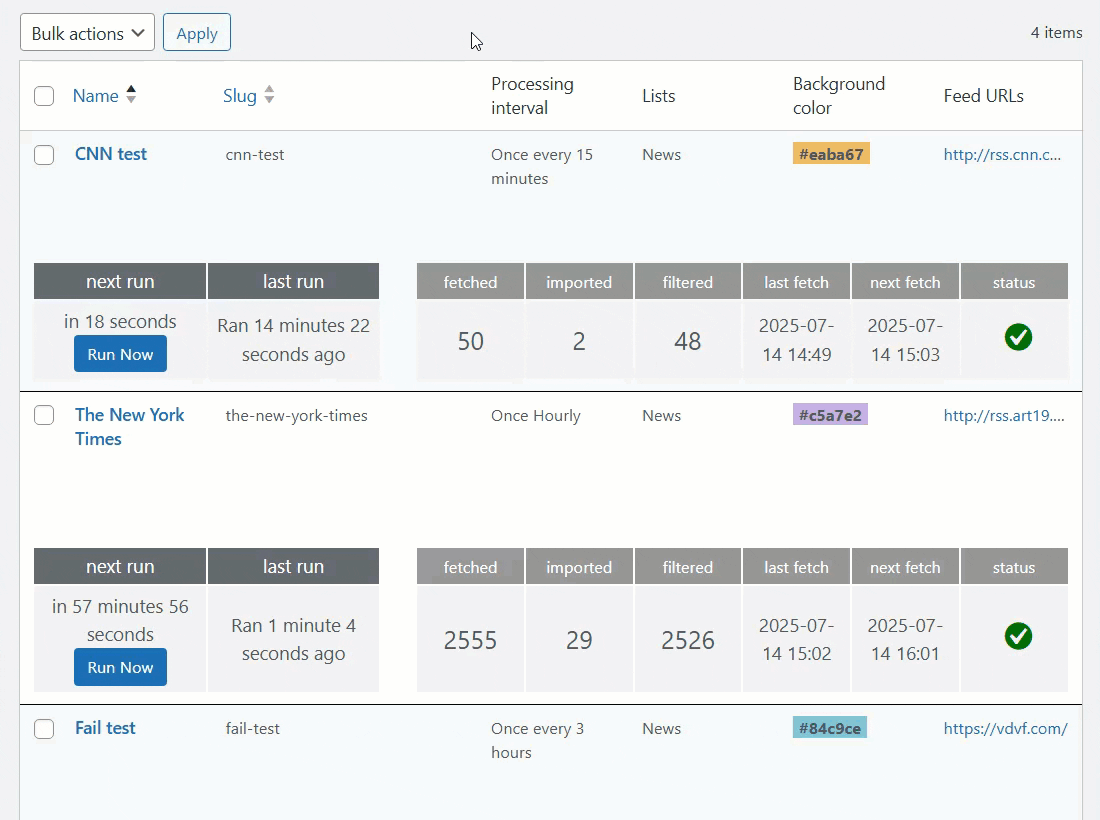This screenshot has width=1100, height=820.
Task: Click the #eaba67 color label
Action: 831,154
